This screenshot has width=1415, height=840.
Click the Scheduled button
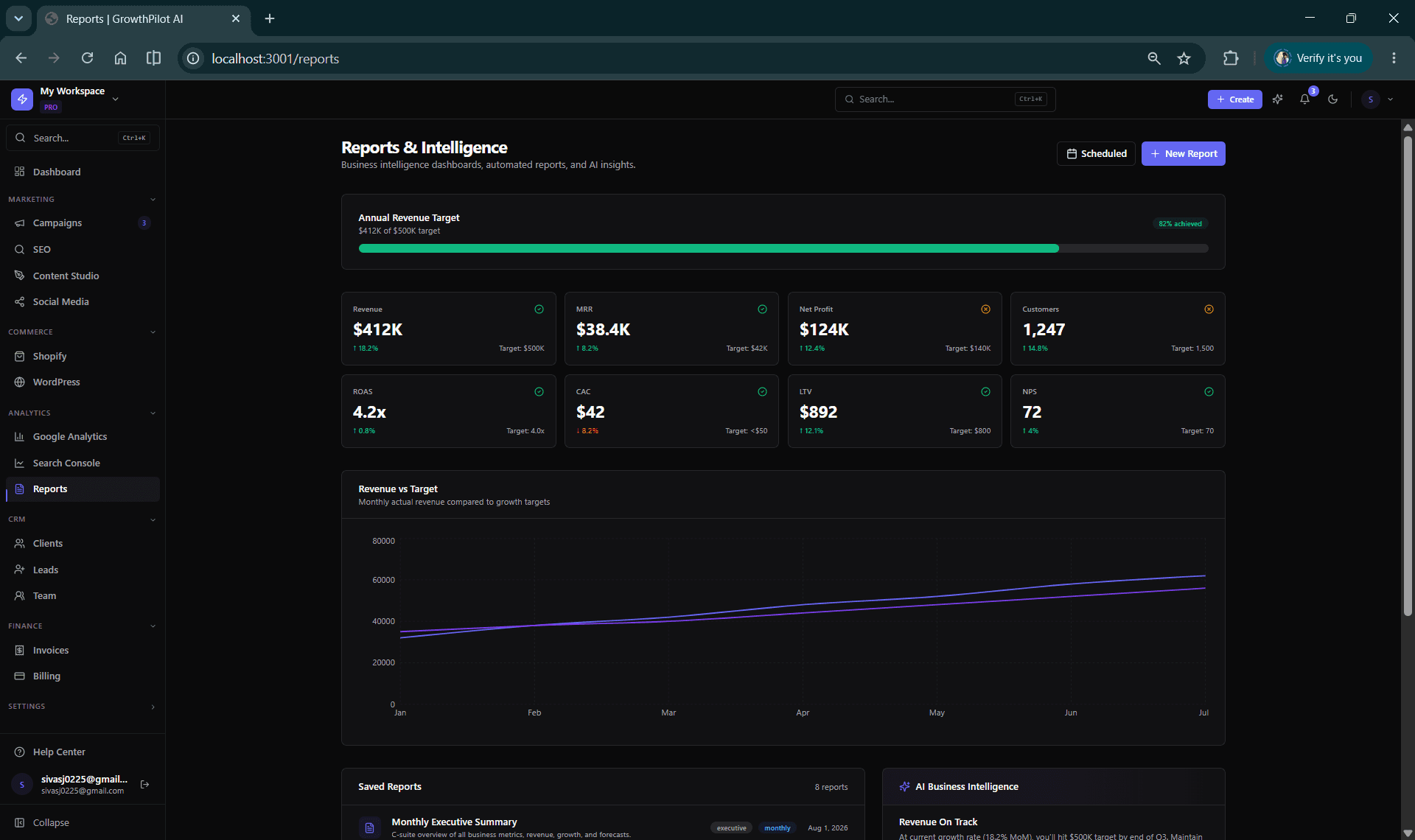click(x=1096, y=153)
